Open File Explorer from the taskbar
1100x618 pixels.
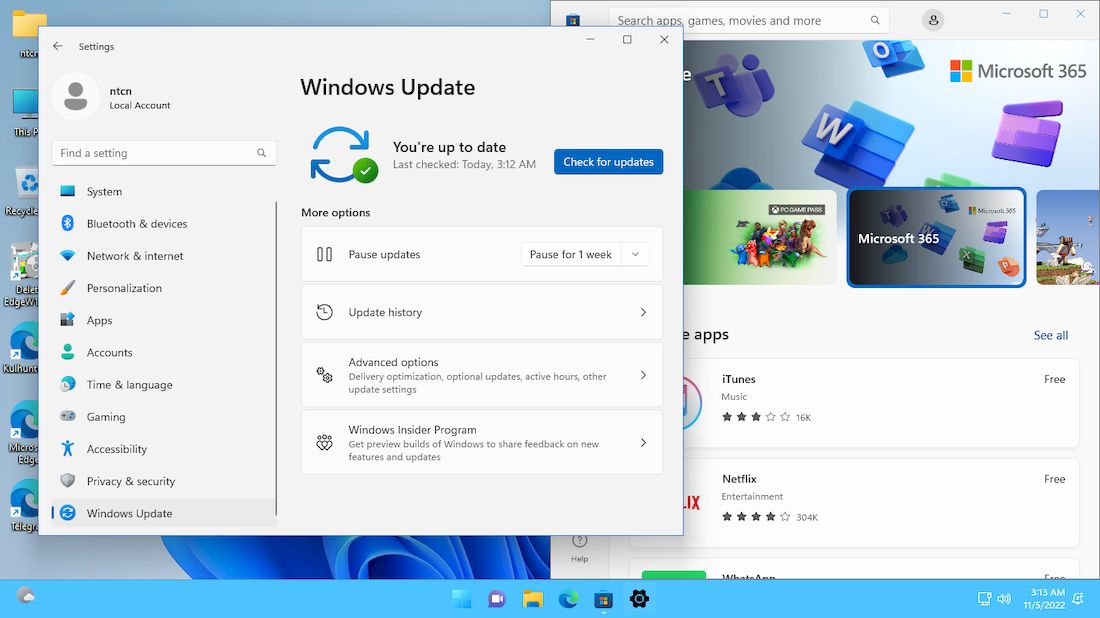coord(532,599)
